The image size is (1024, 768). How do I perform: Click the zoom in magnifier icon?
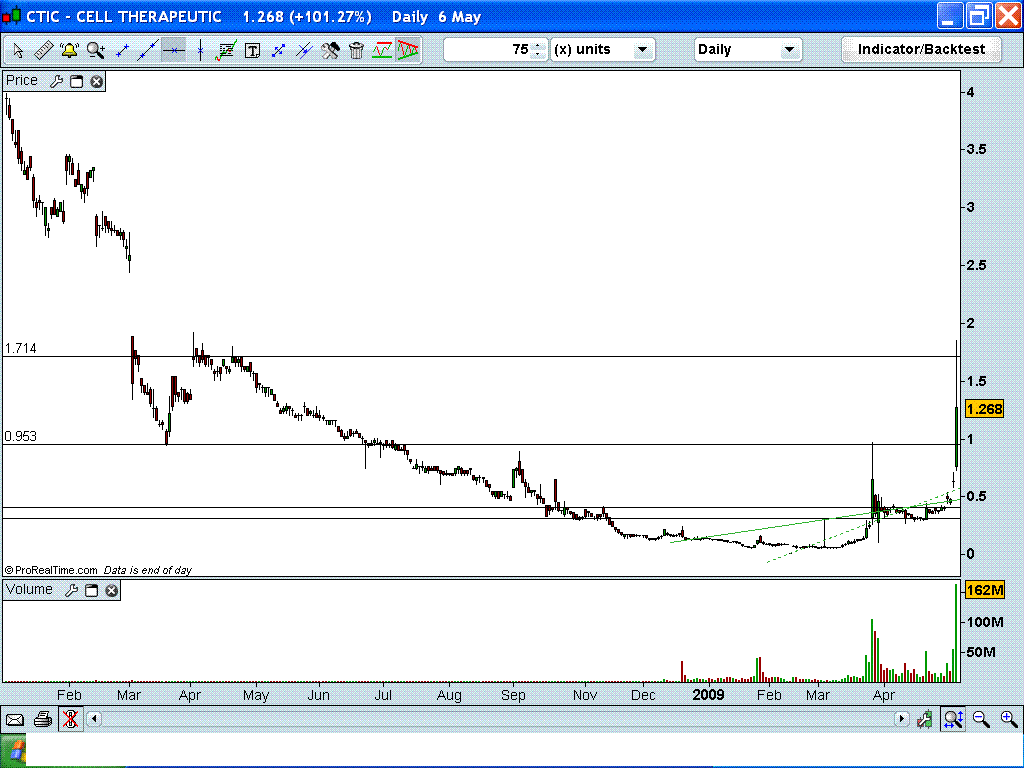[x=1008, y=720]
